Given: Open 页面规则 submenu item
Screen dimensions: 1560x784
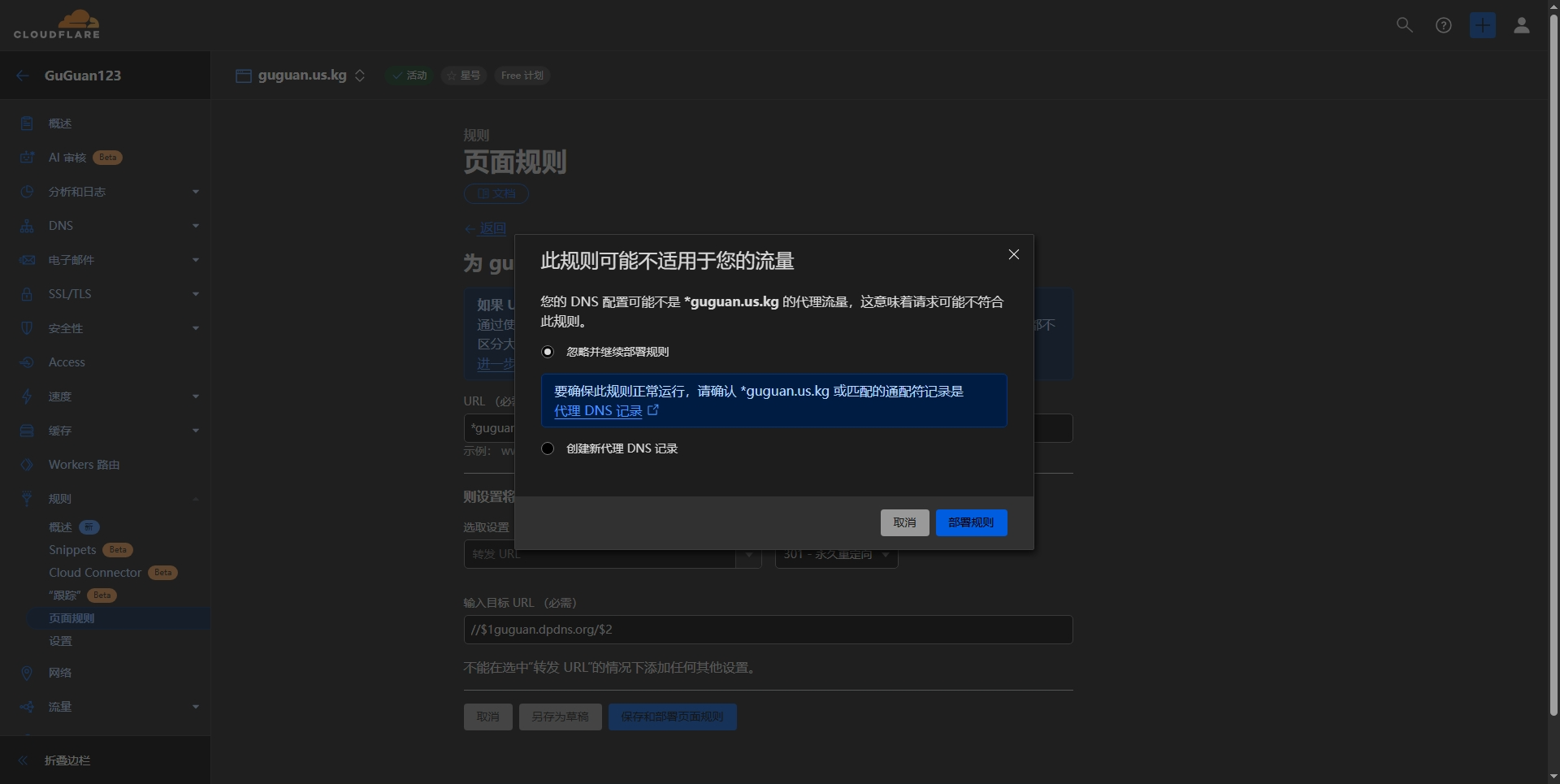Looking at the screenshot, I should (71, 618).
